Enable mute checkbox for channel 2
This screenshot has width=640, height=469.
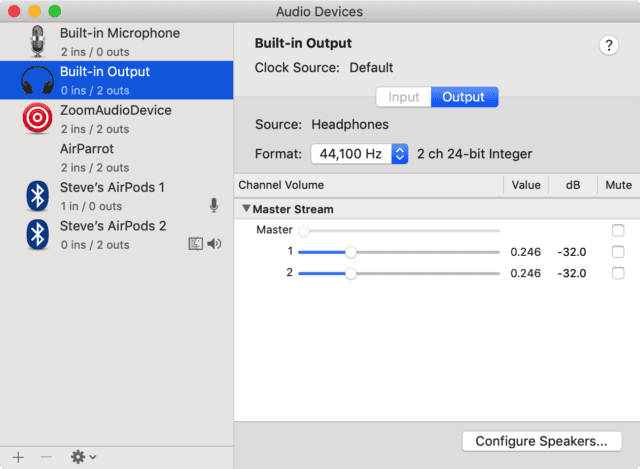click(x=618, y=273)
